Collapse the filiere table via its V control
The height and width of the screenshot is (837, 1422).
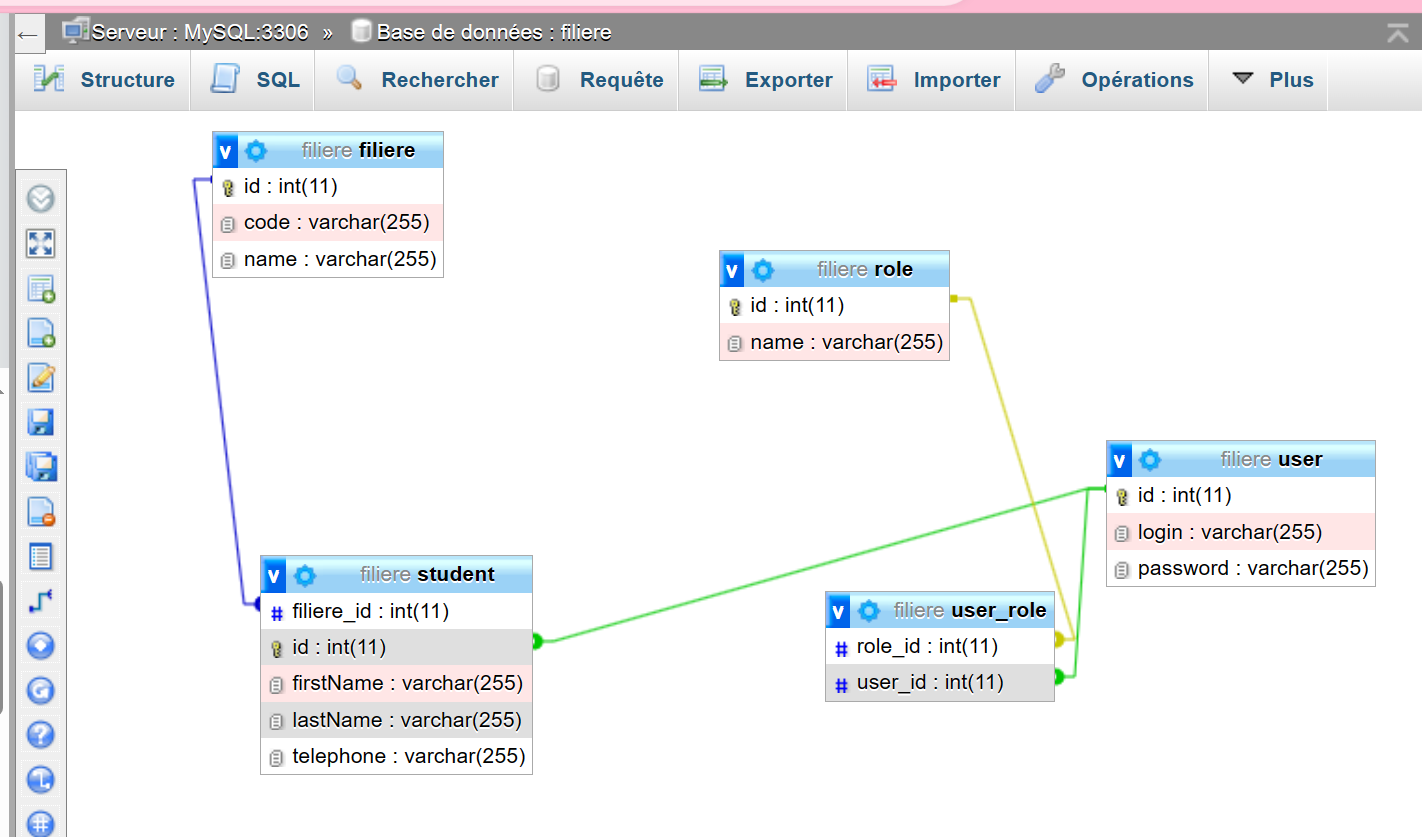[224, 150]
